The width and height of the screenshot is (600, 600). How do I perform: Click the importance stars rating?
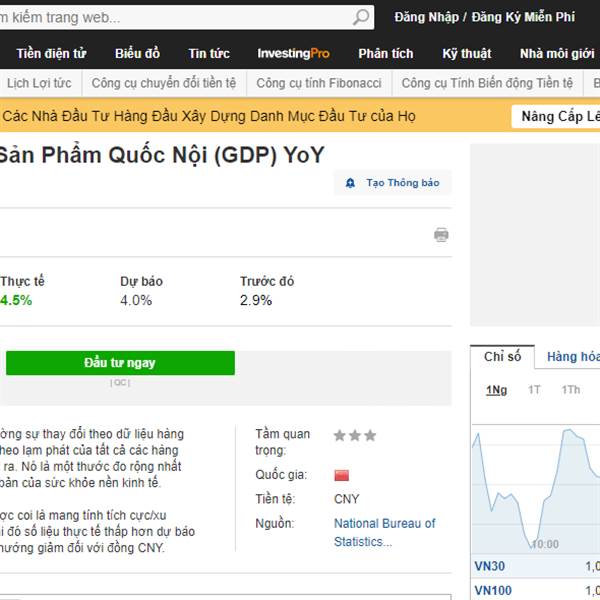pos(355,436)
